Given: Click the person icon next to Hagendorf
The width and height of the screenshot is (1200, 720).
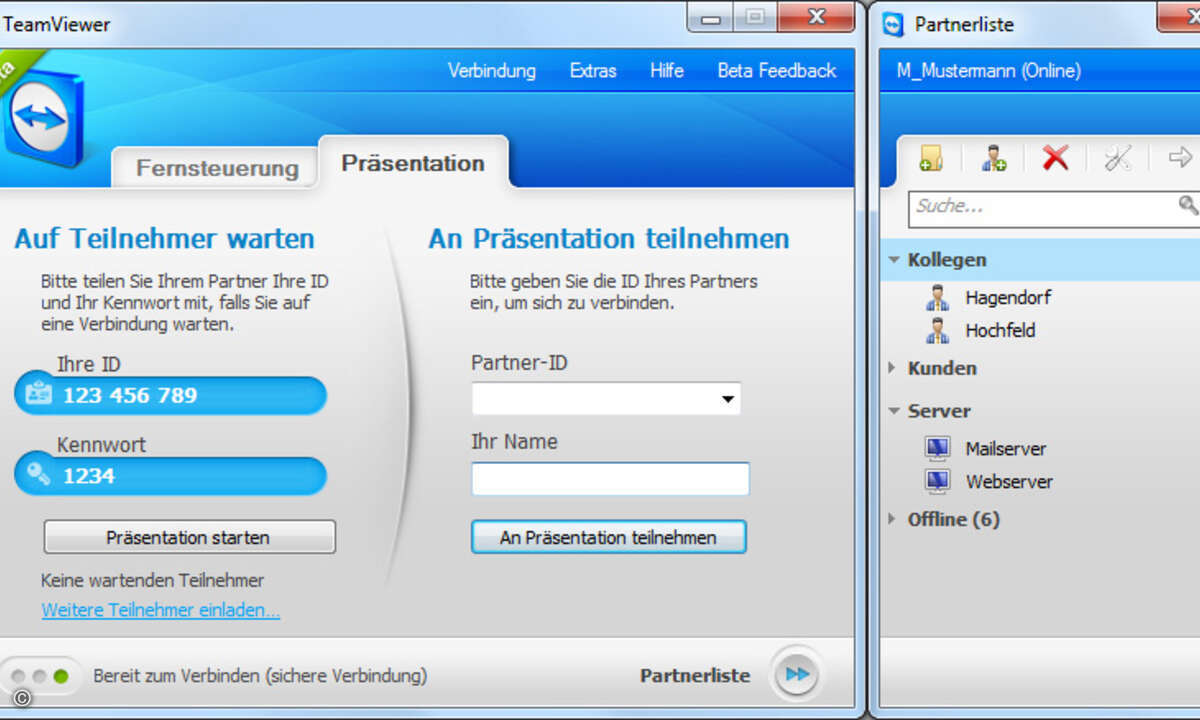Looking at the screenshot, I should pyautogui.click(x=937, y=297).
